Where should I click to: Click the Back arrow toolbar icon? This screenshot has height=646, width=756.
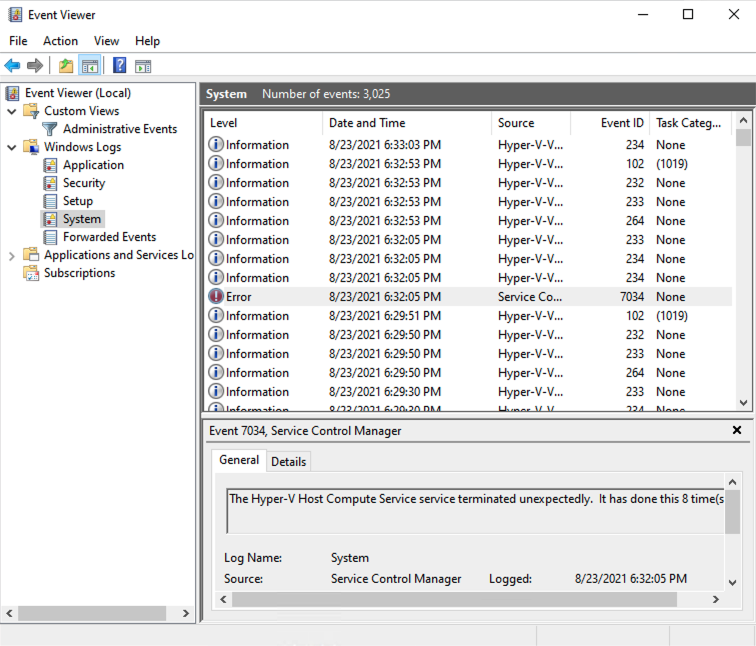point(12,66)
